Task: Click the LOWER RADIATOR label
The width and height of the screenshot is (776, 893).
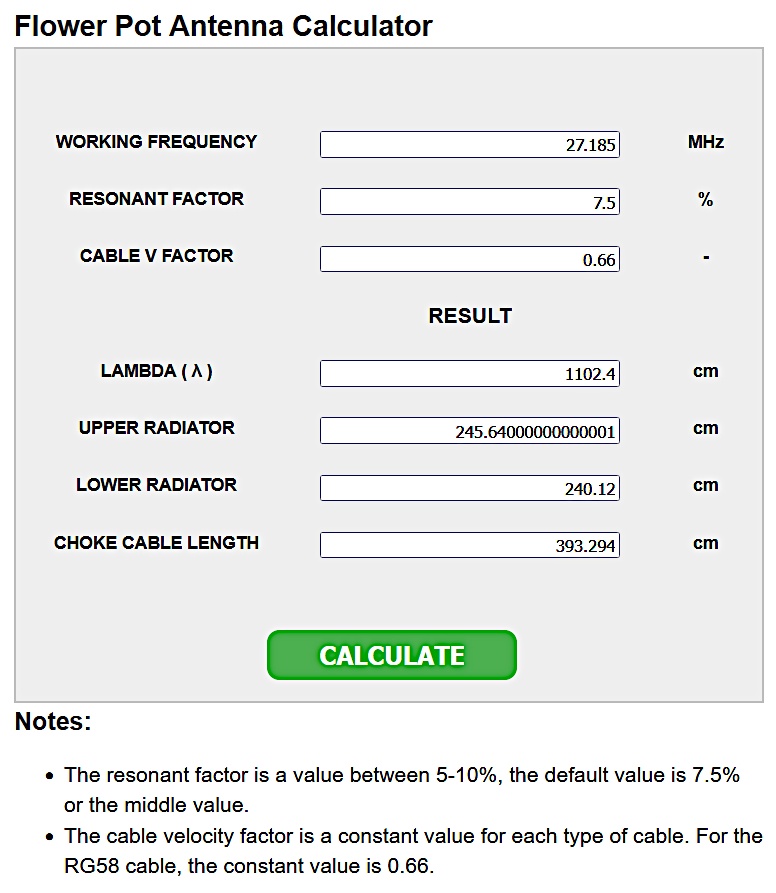Action: (x=156, y=485)
